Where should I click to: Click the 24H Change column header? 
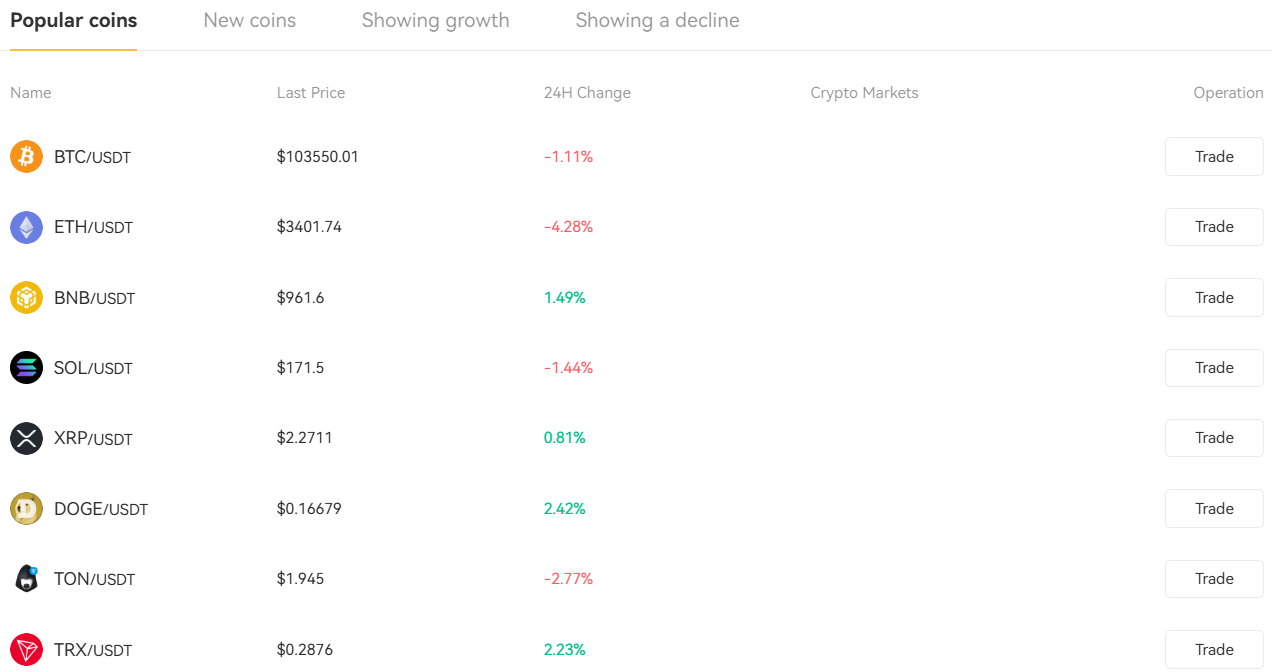[x=587, y=92]
